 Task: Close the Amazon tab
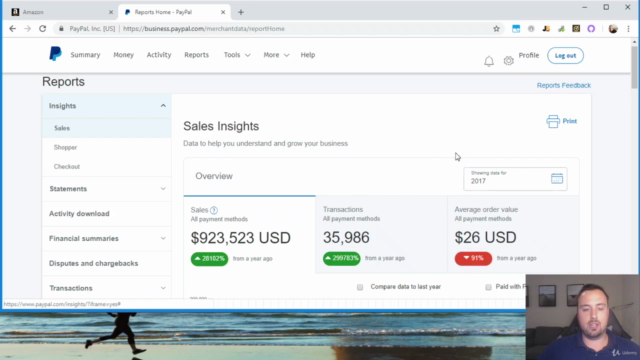coord(111,12)
